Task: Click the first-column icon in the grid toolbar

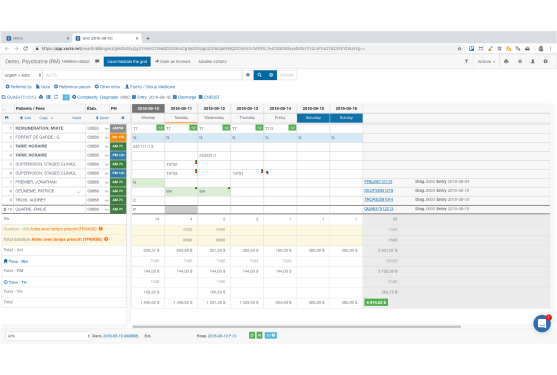Action: [x=7, y=118]
